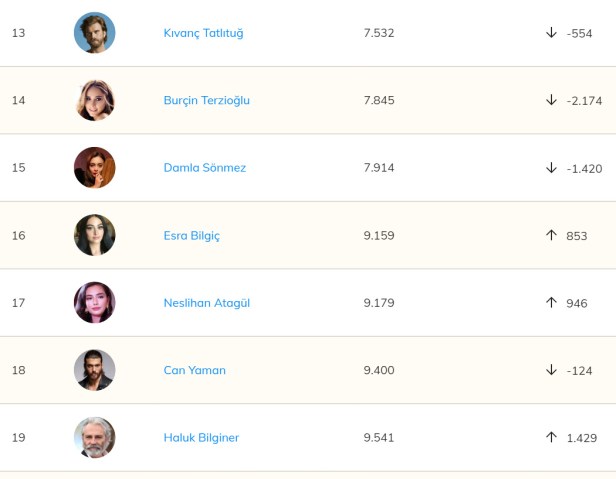
Task: Click Can Yaman's avatar thumbnail
Action: (95, 370)
